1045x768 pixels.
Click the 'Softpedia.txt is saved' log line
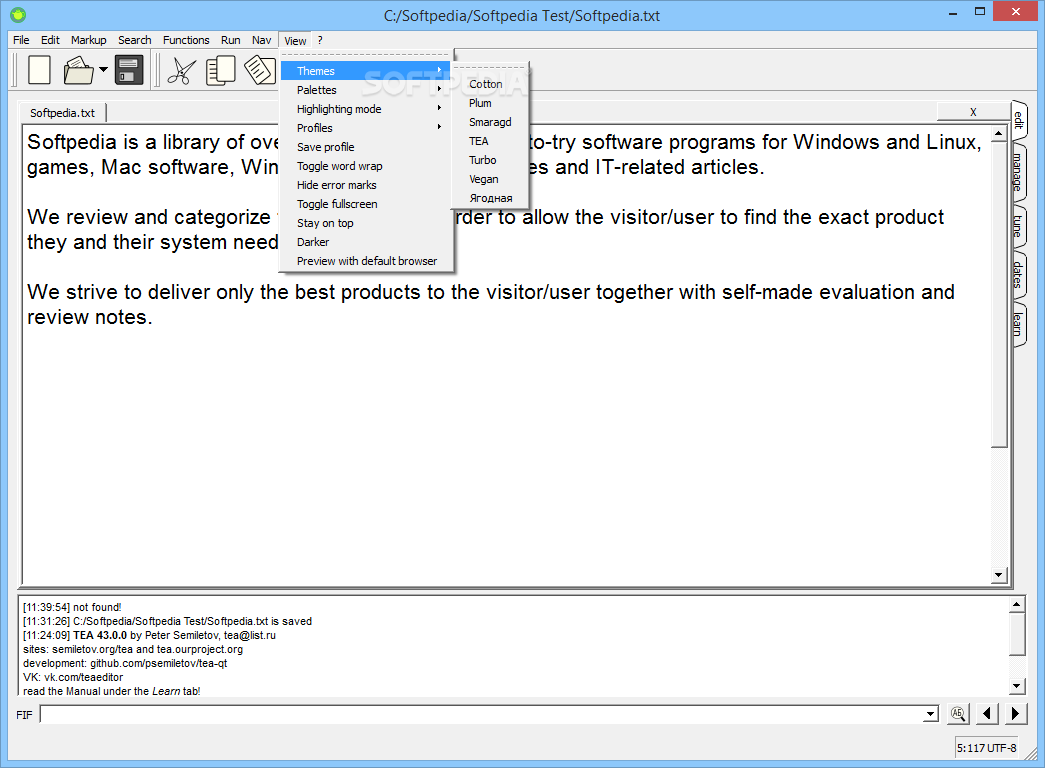click(167, 621)
